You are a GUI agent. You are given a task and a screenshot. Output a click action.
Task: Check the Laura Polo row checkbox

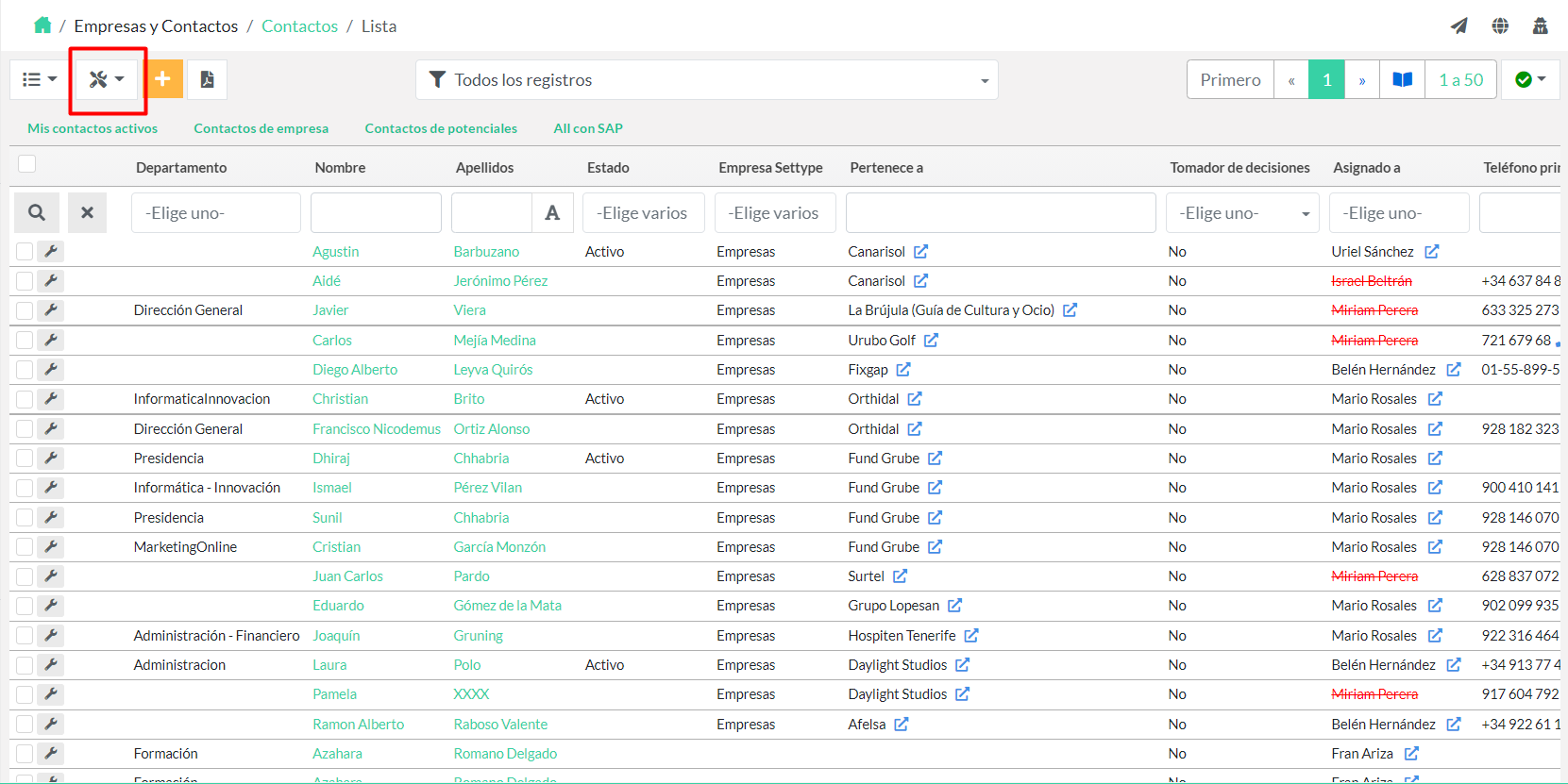(25, 665)
